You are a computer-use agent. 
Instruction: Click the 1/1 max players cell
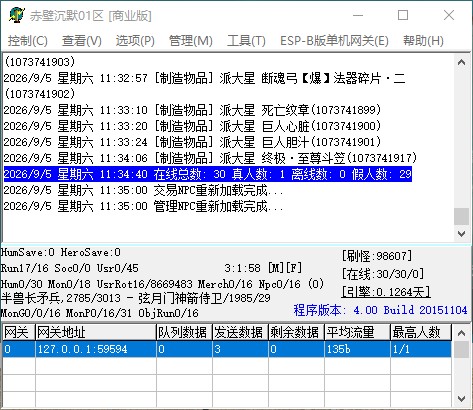coord(421,349)
